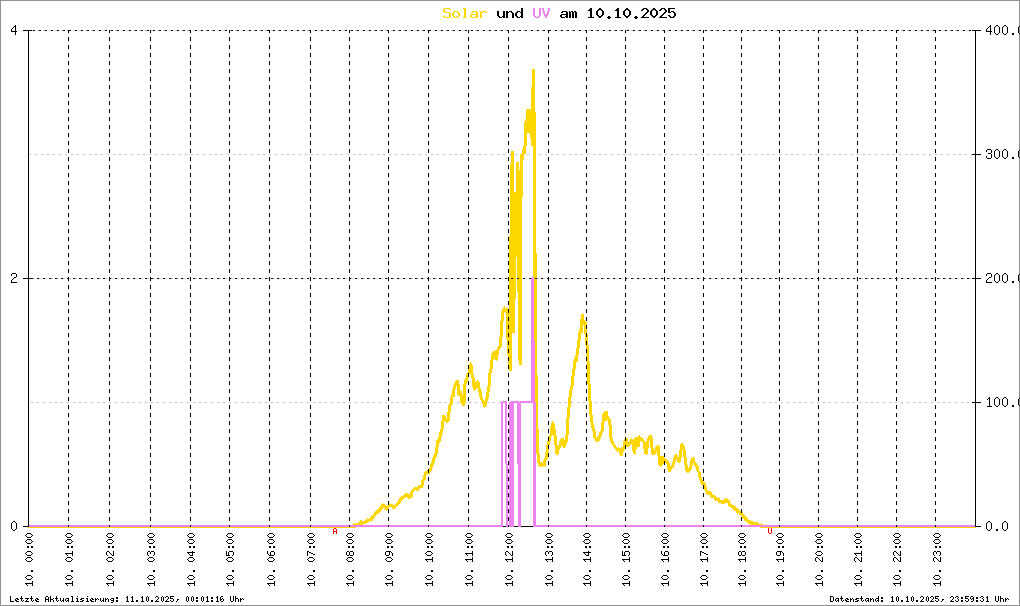Click the left axis value "2"
This screenshot has width=1020, height=606.
(14, 278)
